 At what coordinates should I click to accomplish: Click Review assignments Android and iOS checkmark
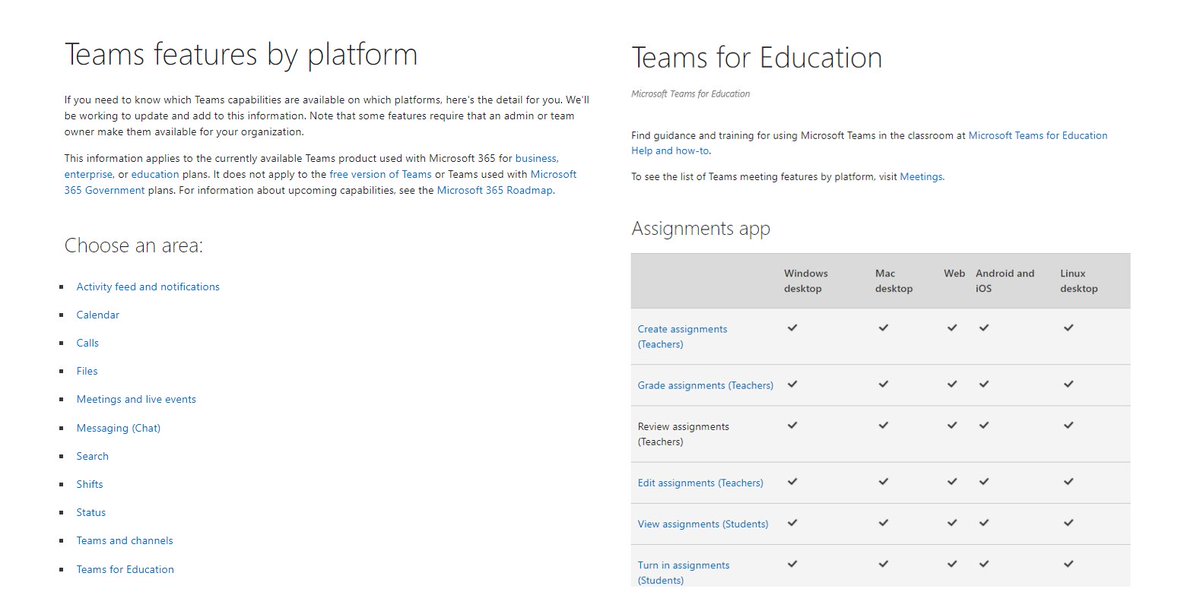click(x=984, y=425)
